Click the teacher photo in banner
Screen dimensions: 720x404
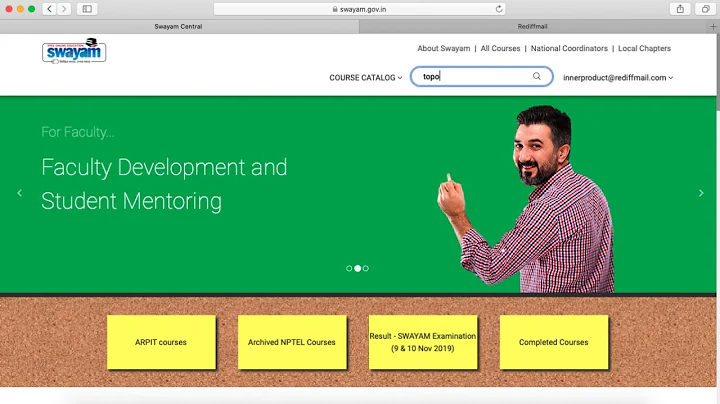click(526, 199)
